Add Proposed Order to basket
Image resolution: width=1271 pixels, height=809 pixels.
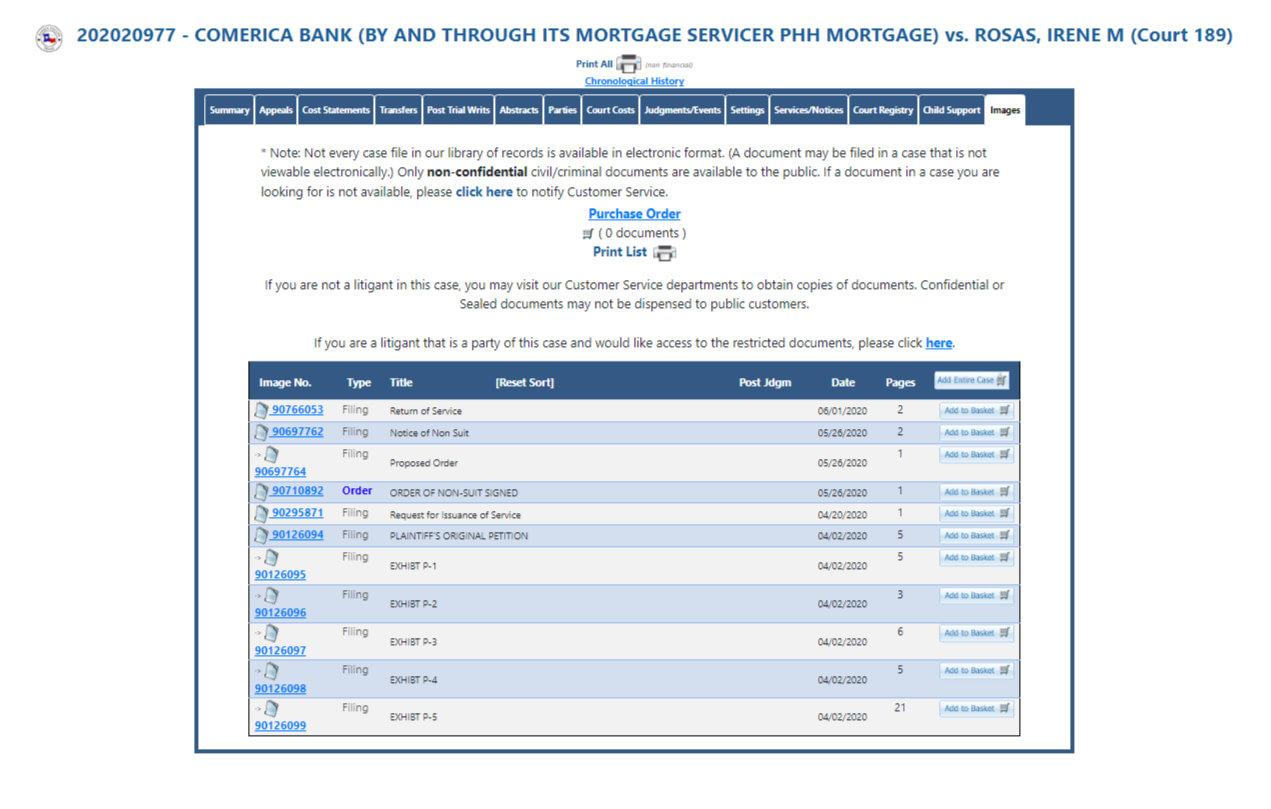[x=976, y=454]
